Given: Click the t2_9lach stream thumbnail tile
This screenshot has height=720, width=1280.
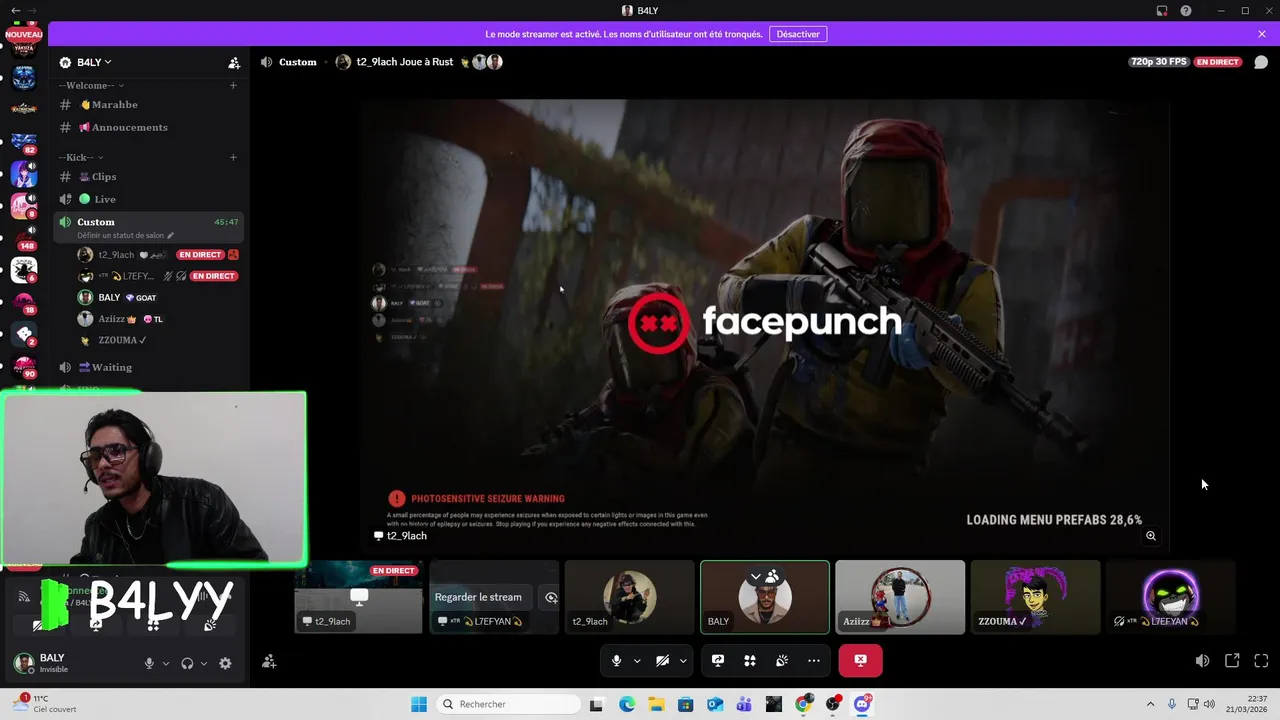Looking at the screenshot, I should tap(359, 597).
